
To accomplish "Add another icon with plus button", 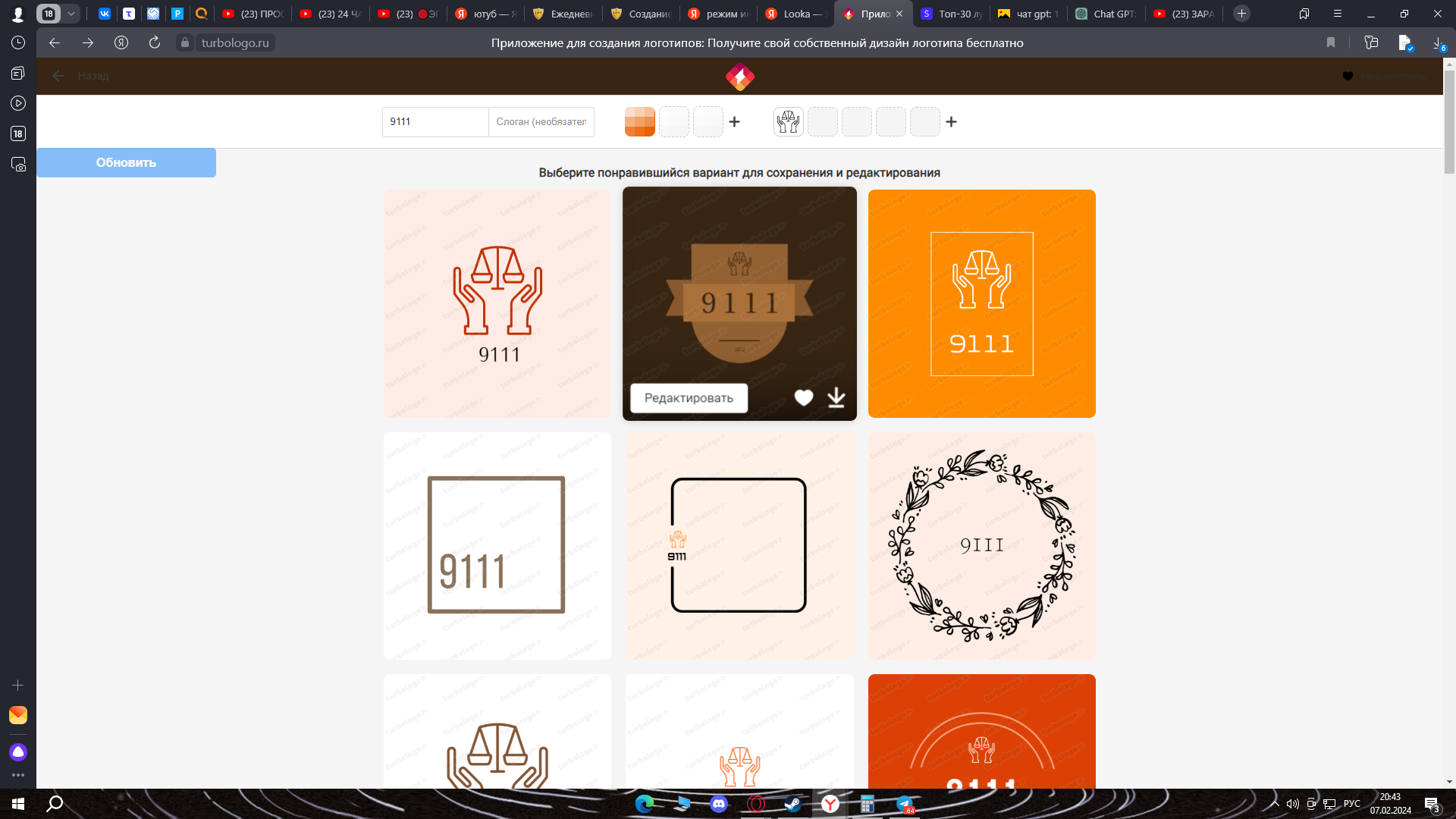I will [x=951, y=121].
